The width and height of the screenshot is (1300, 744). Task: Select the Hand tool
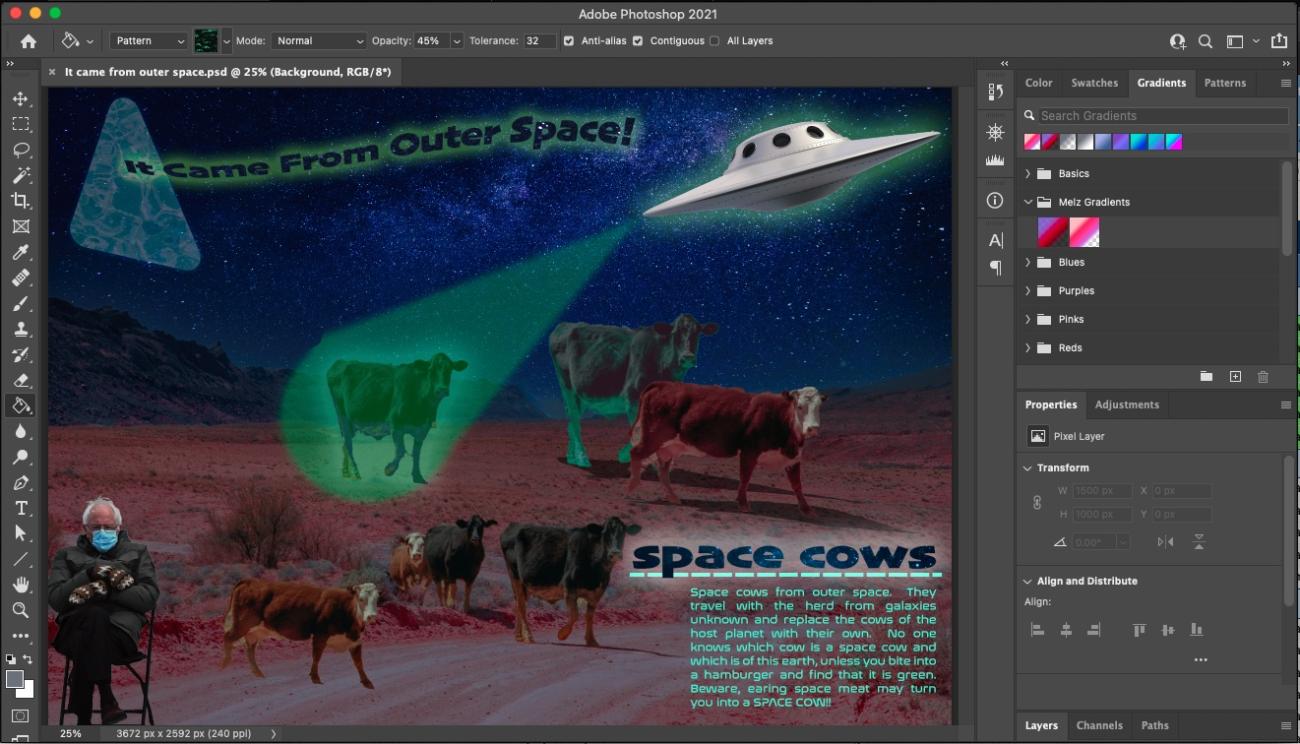click(21, 585)
